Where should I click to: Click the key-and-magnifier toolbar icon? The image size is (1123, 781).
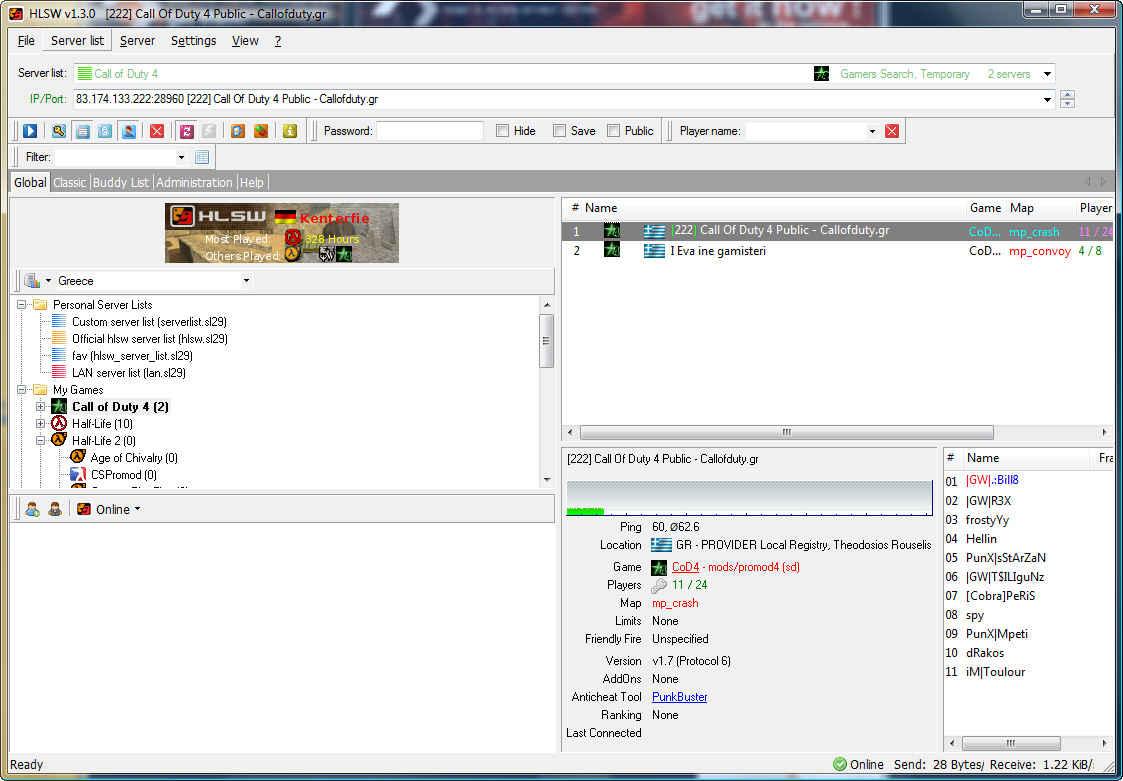point(59,131)
